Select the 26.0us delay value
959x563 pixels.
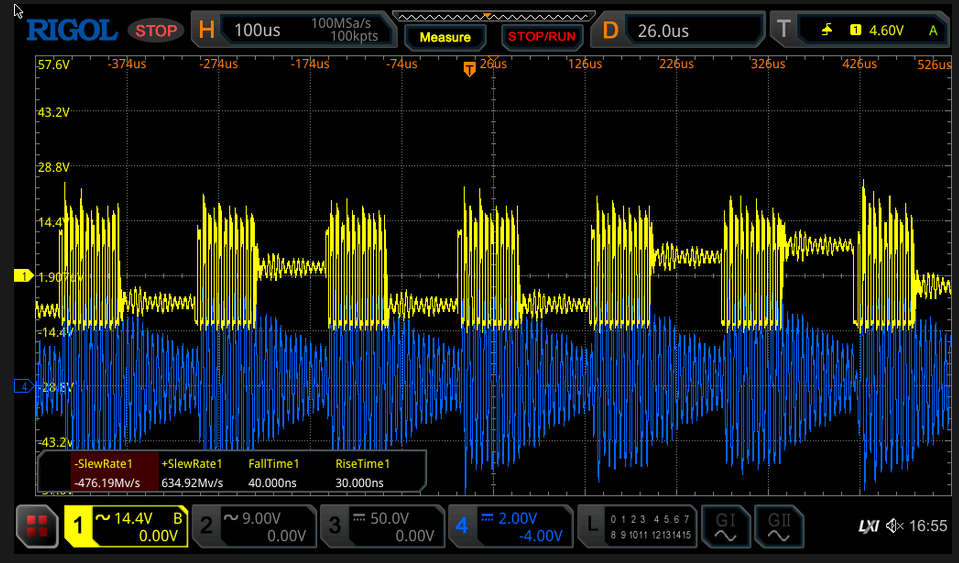pos(663,31)
